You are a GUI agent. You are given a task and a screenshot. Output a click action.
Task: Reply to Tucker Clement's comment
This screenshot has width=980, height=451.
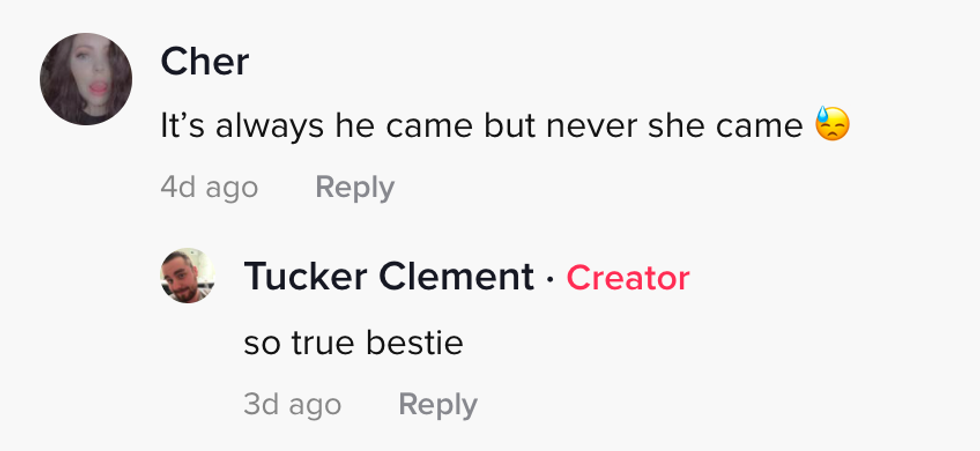(x=437, y=404)
